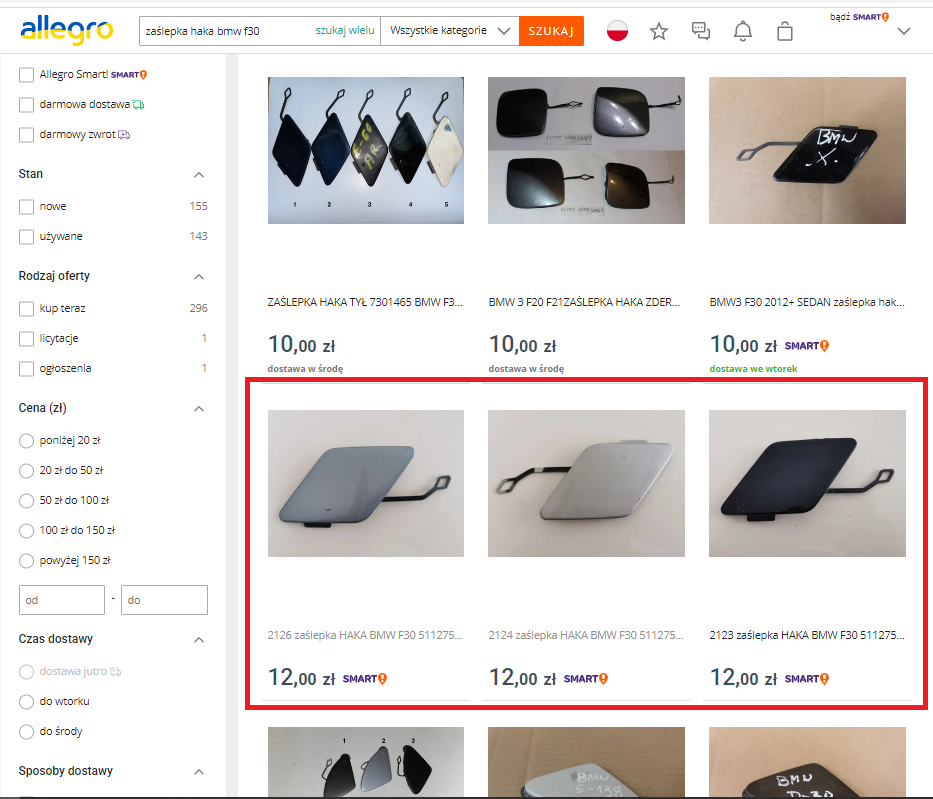Collapse the 'Sposoby dostawy' section

click(199, 772)
